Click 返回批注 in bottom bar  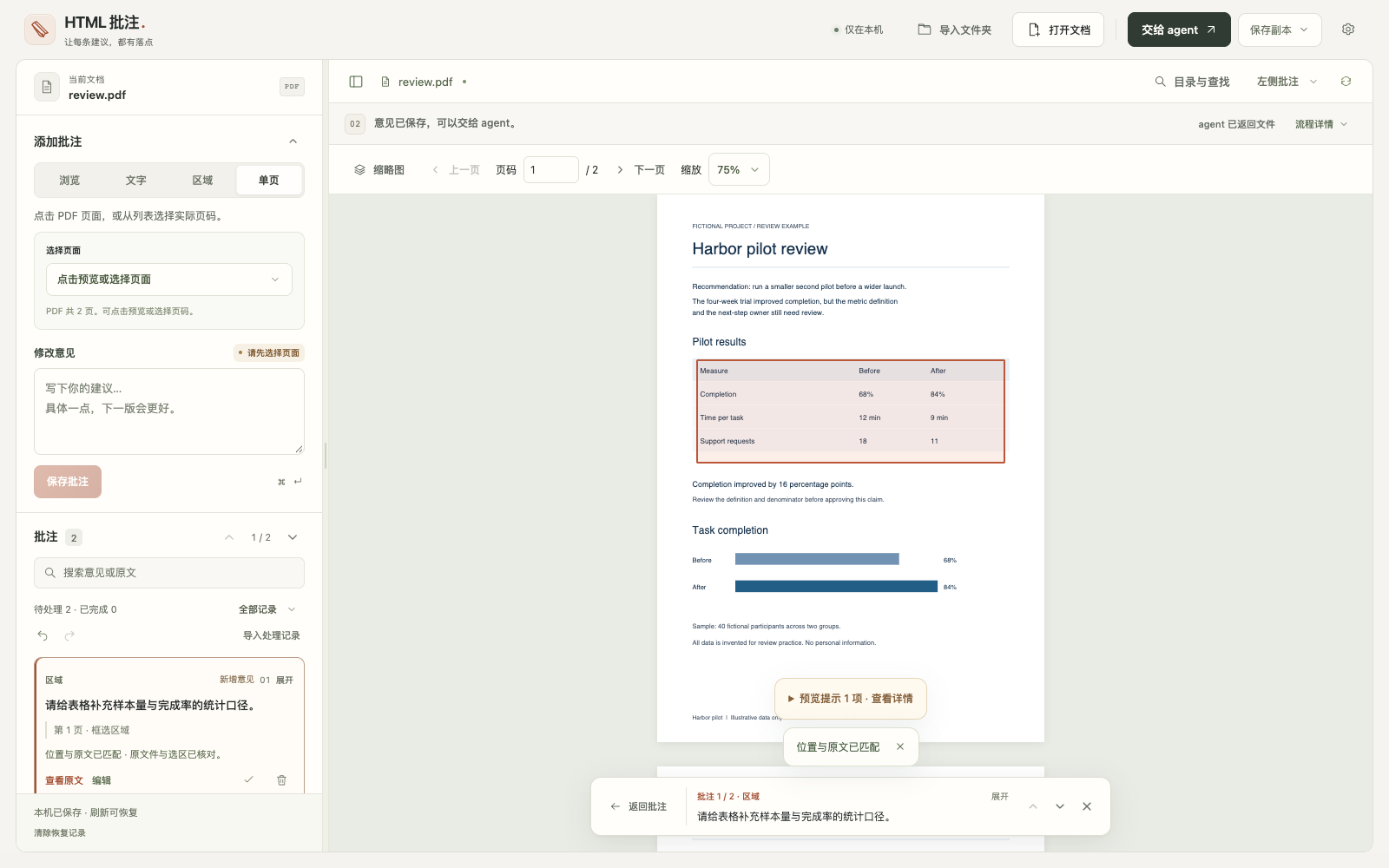coord(638,806)
